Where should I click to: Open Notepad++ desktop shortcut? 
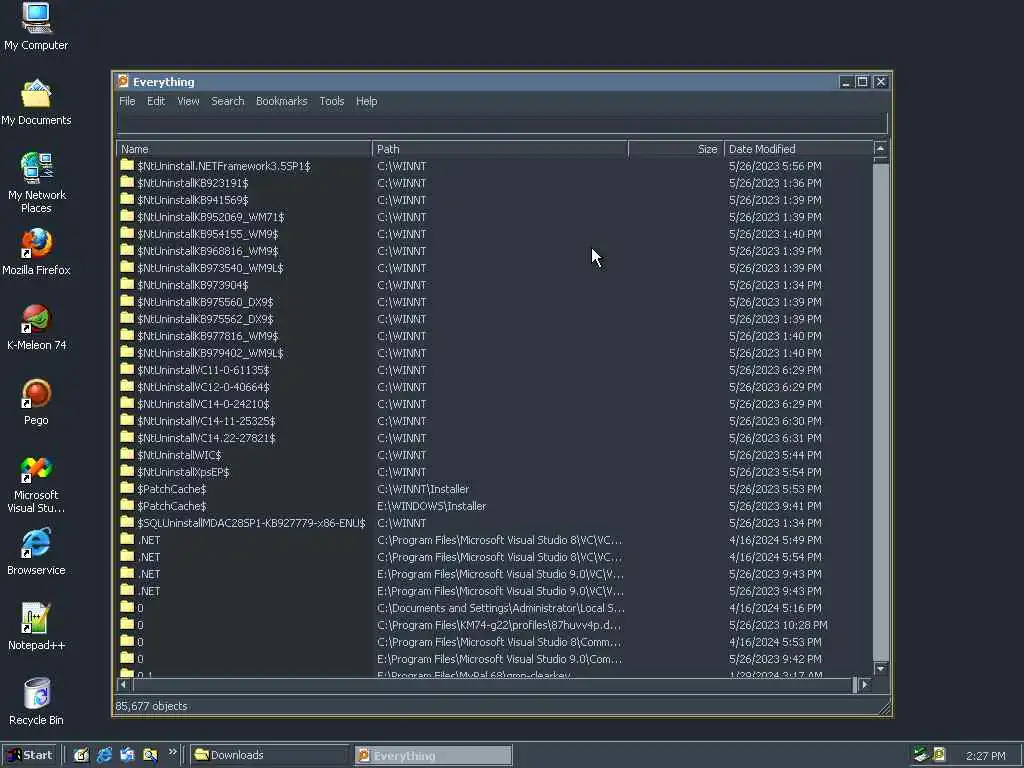tap(36, 627)
